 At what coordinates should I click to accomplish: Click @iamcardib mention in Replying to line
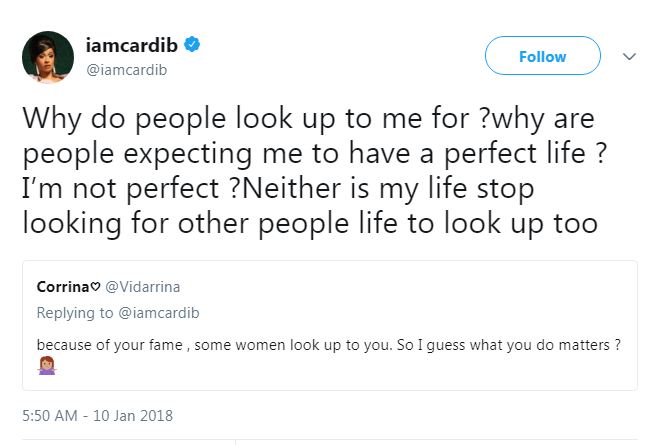click(150, 312)
